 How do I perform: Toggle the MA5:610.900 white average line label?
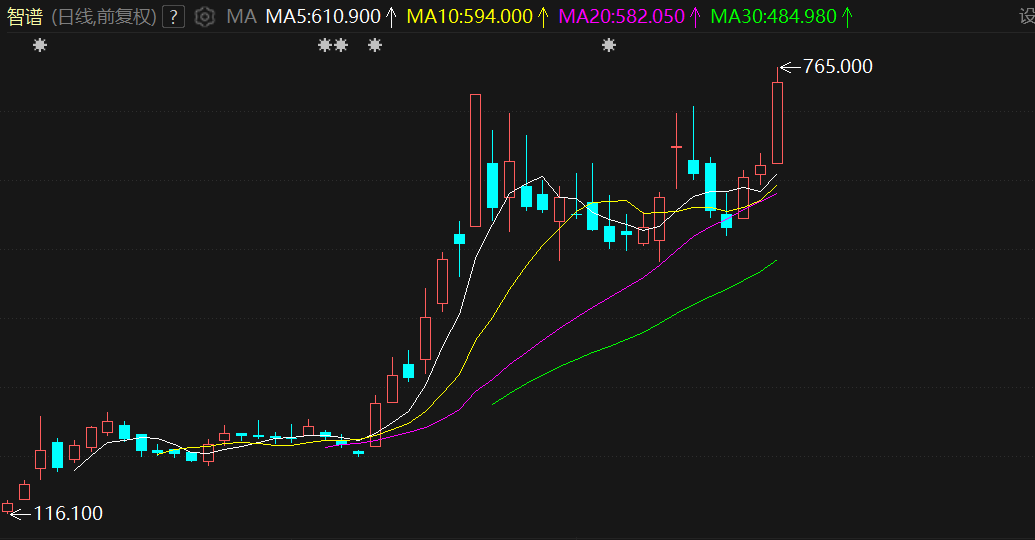[x=322, y=16]
